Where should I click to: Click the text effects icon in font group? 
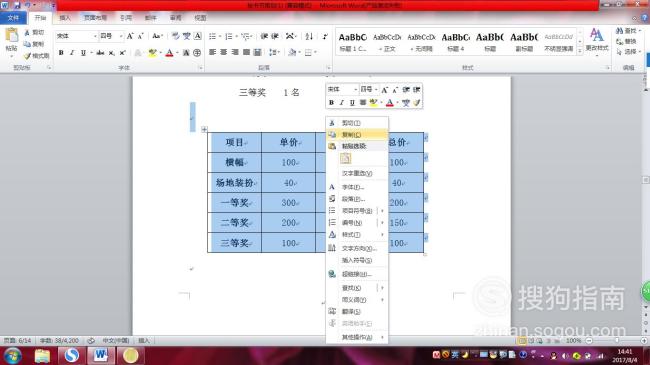pos(138,53)
